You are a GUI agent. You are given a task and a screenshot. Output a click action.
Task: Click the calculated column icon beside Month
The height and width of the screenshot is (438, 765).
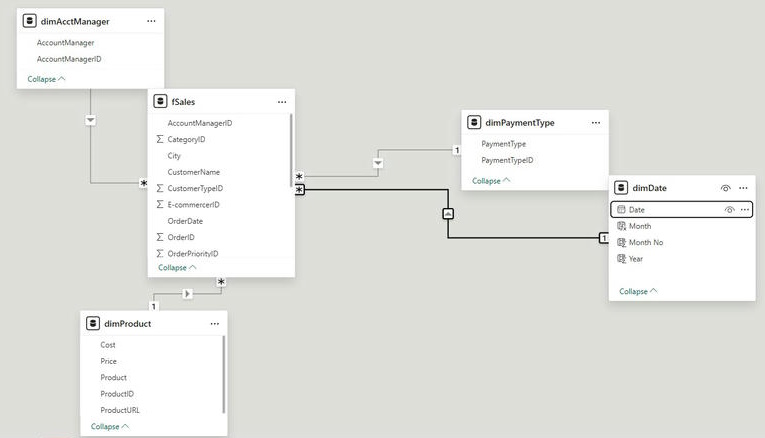click(x=621, y=226)
